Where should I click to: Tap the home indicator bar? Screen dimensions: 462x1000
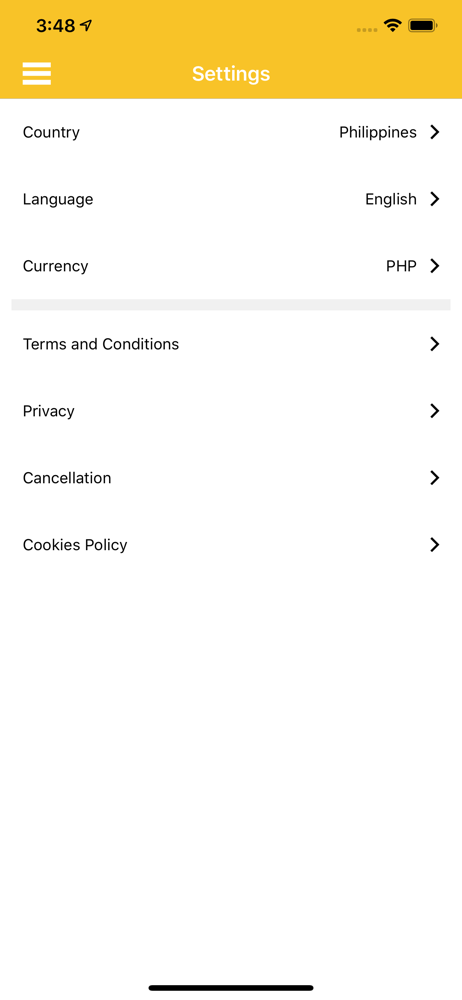pyautogui.click(x=231, y=988)
